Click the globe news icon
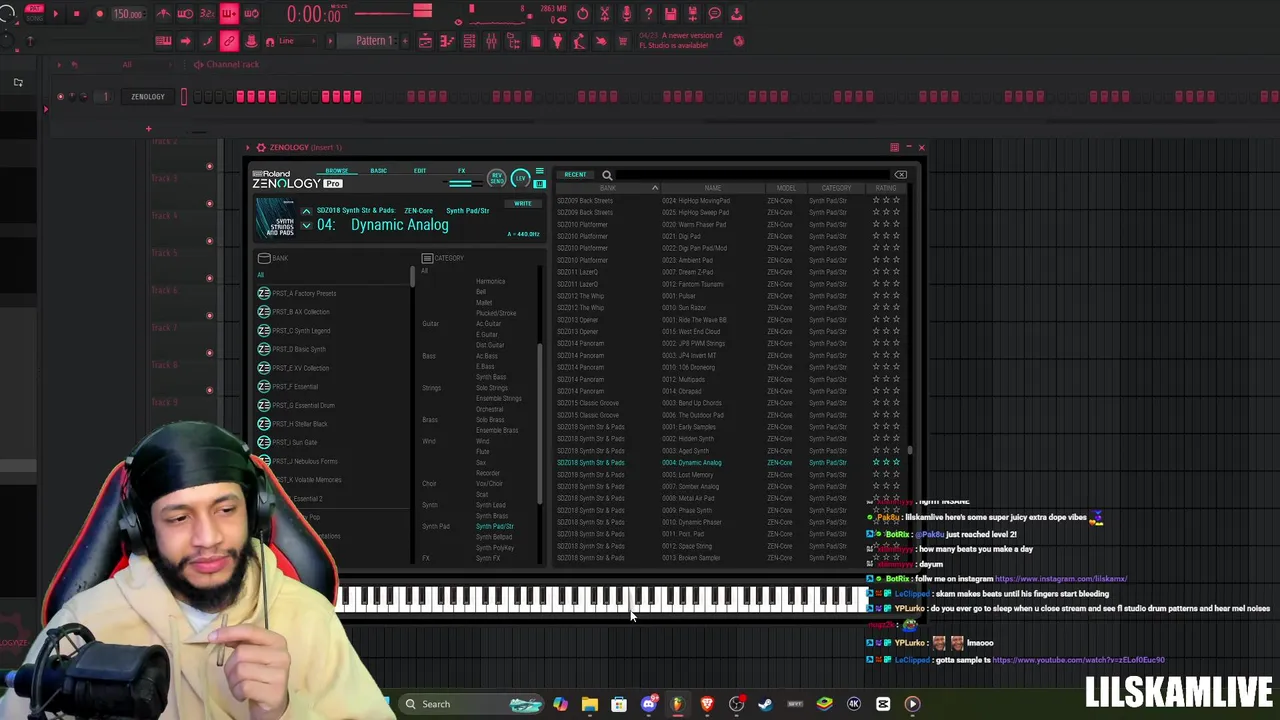The image size is (1280, 720). (739, 41)
